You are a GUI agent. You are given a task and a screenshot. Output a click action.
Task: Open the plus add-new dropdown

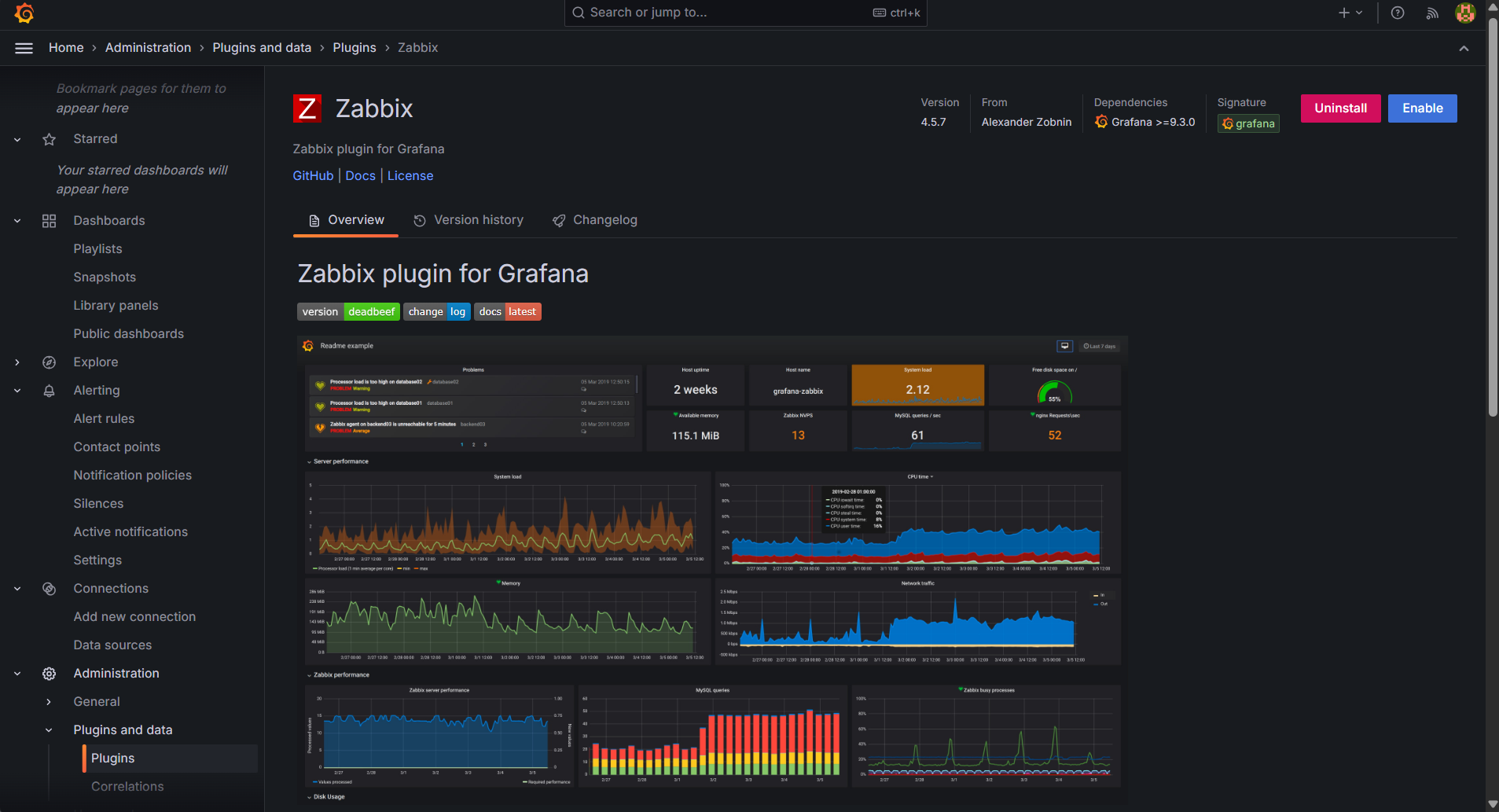click(1350, 13)
